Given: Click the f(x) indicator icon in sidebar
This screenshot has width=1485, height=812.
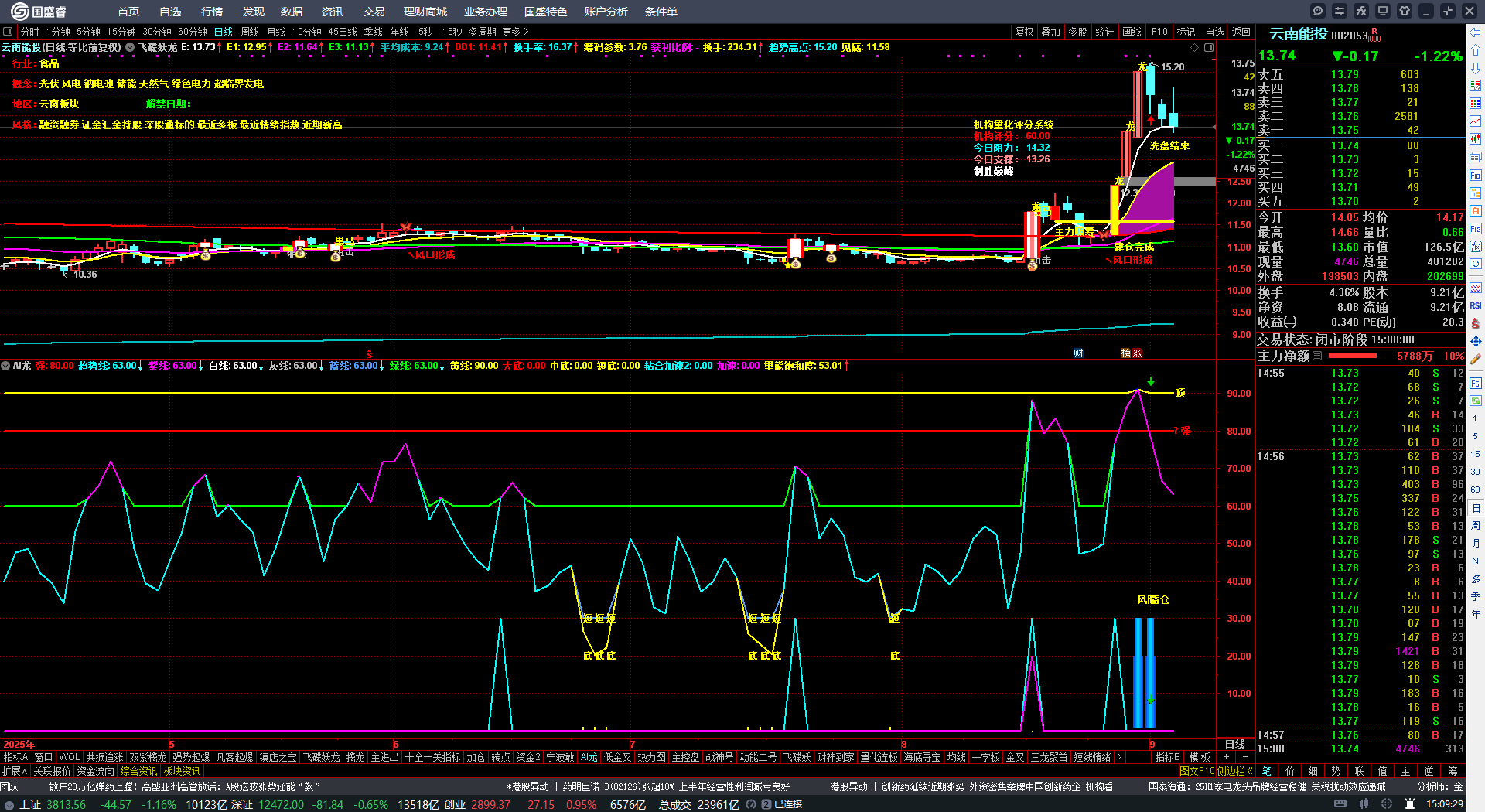Looking at the screenshot, I should click(1476, 247).
